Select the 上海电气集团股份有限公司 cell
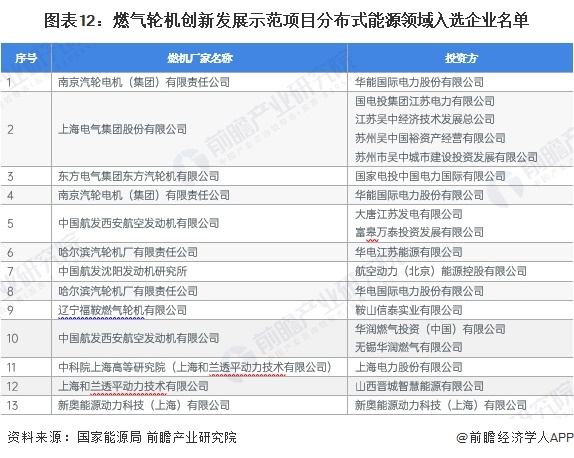 200,129
